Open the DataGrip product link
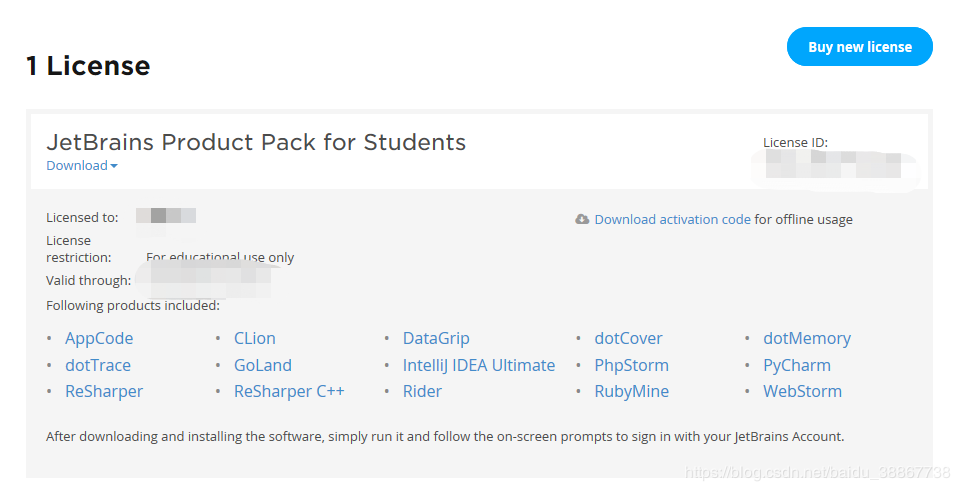Screen dimensions: 960x491 [436, 339]
